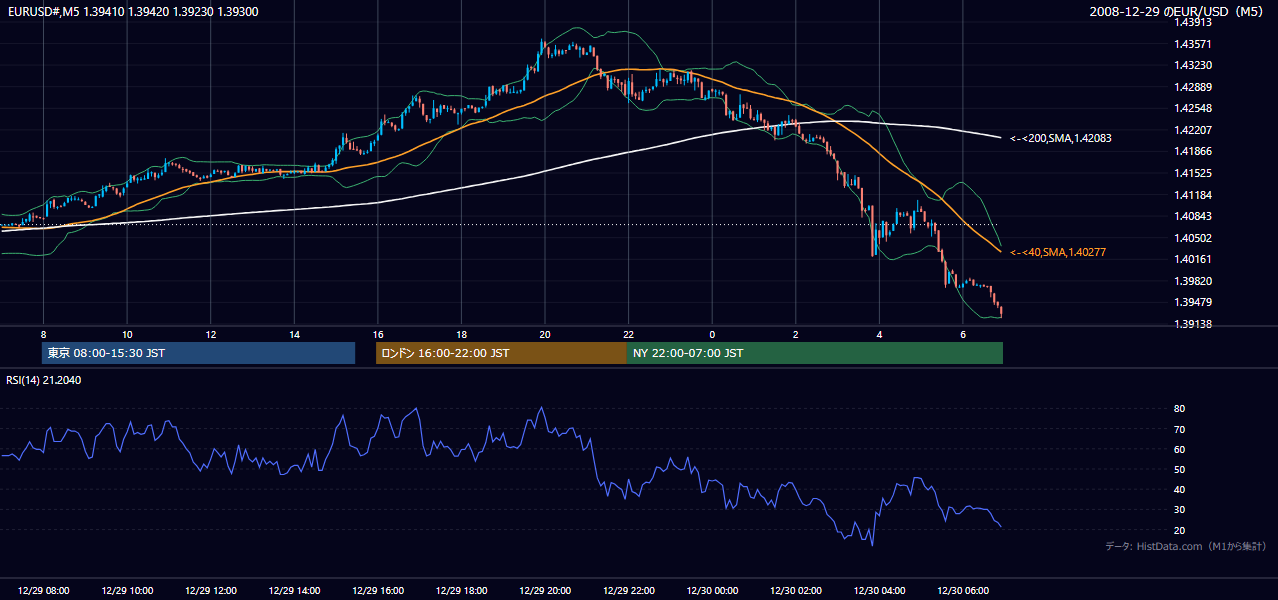Click hour label 2 under price chart
Image resolution: width=1278 pixels, height=600 pixels.
point(796,334)
